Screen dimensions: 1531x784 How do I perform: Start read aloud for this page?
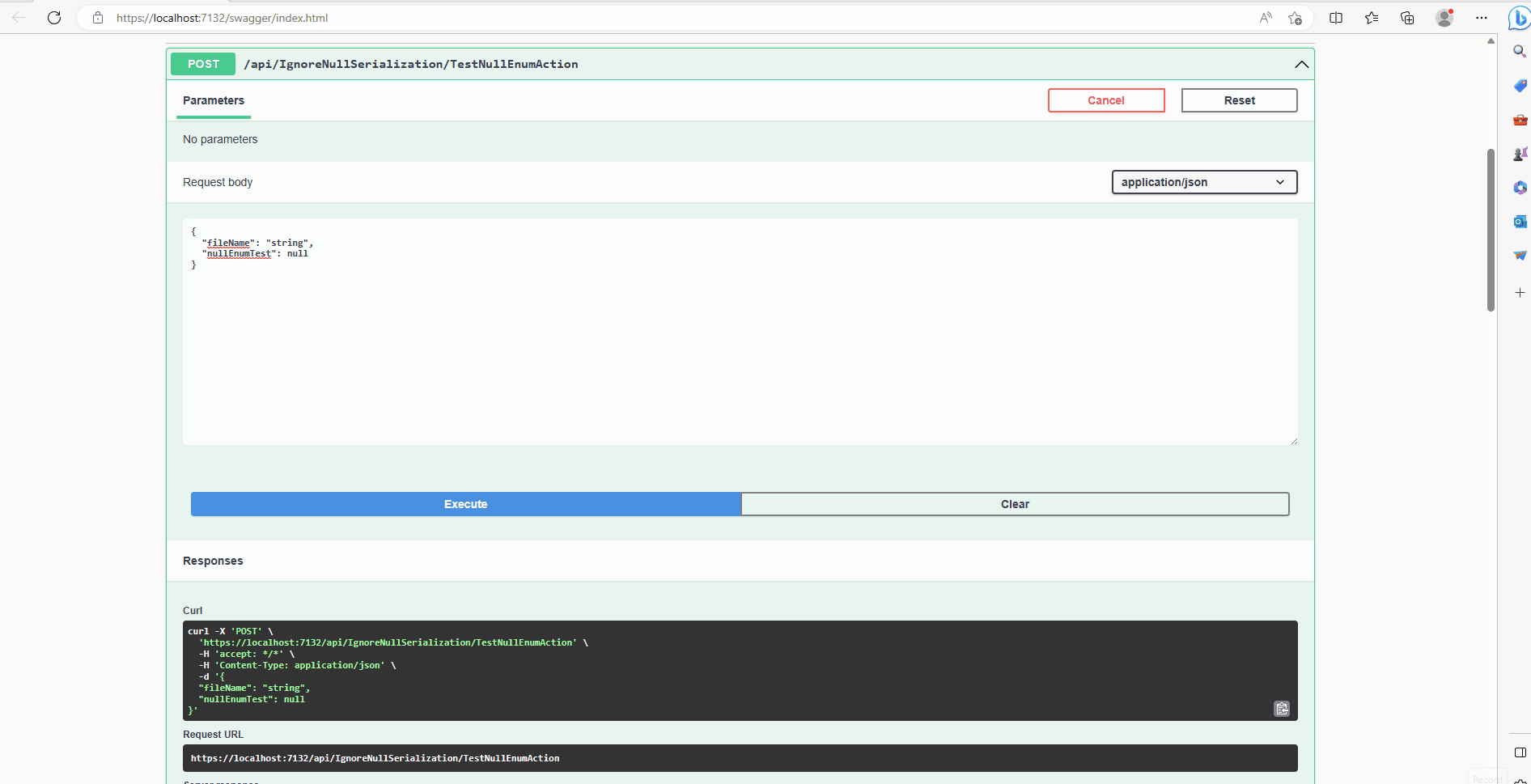coord(1266,18)
